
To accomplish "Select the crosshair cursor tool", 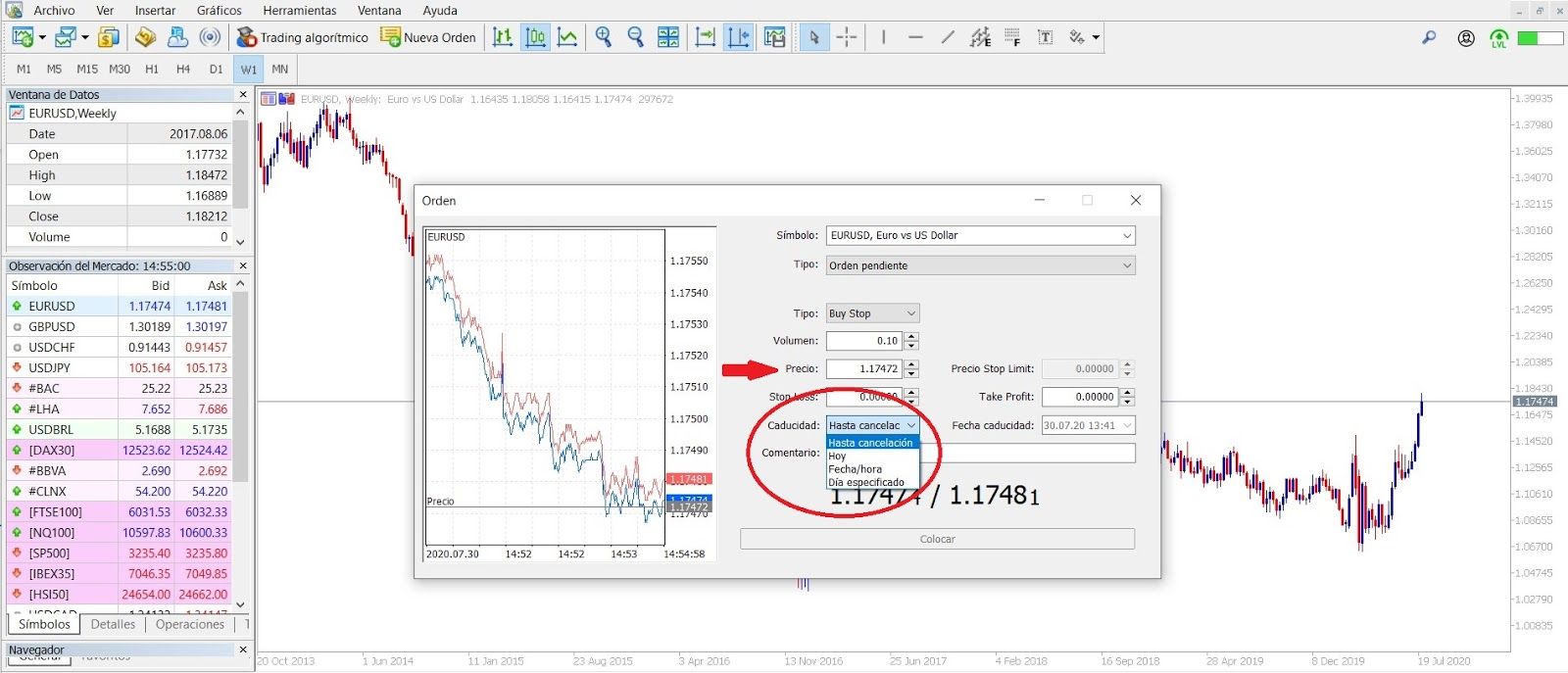I will (x=847, y=37).
